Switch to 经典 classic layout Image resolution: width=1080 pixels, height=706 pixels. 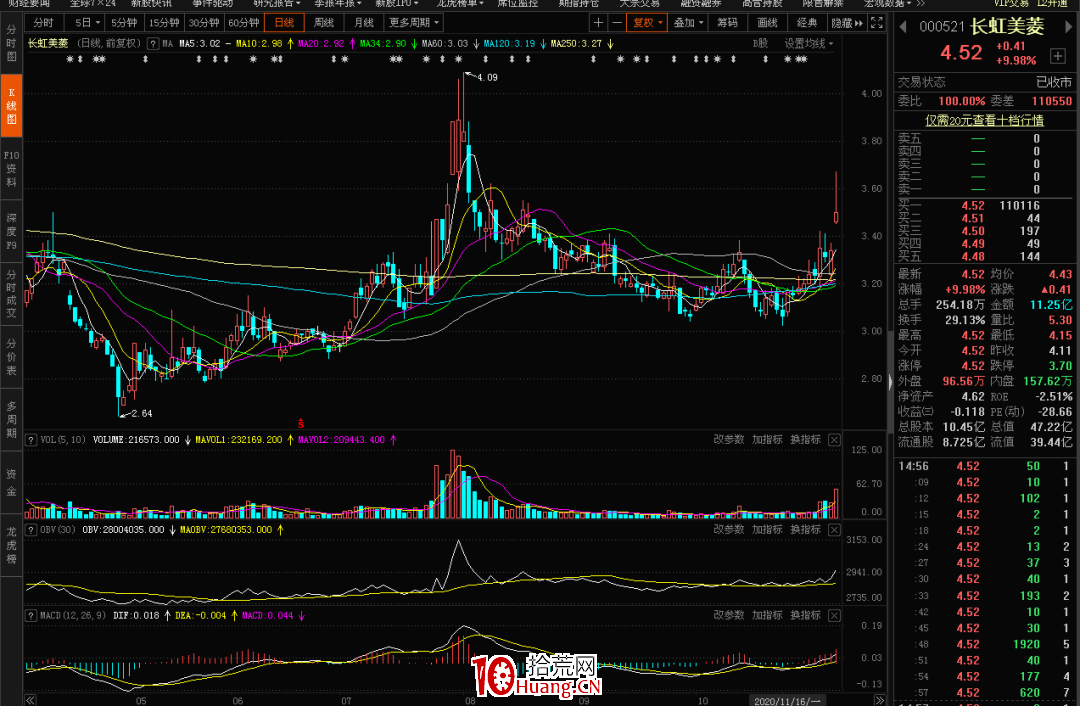tap(807, 23)
